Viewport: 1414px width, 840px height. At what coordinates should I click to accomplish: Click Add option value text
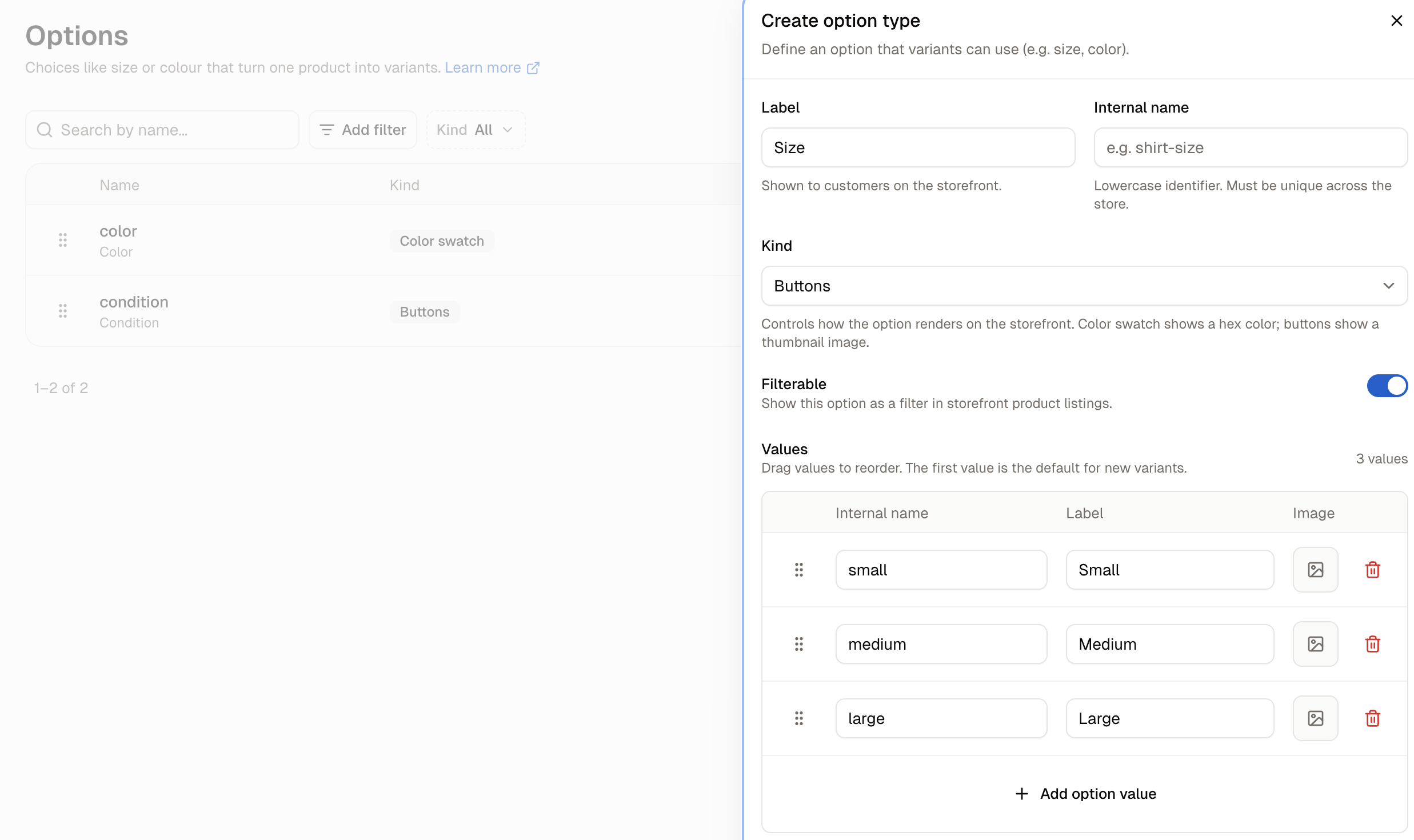click(x=1098, y=794)
